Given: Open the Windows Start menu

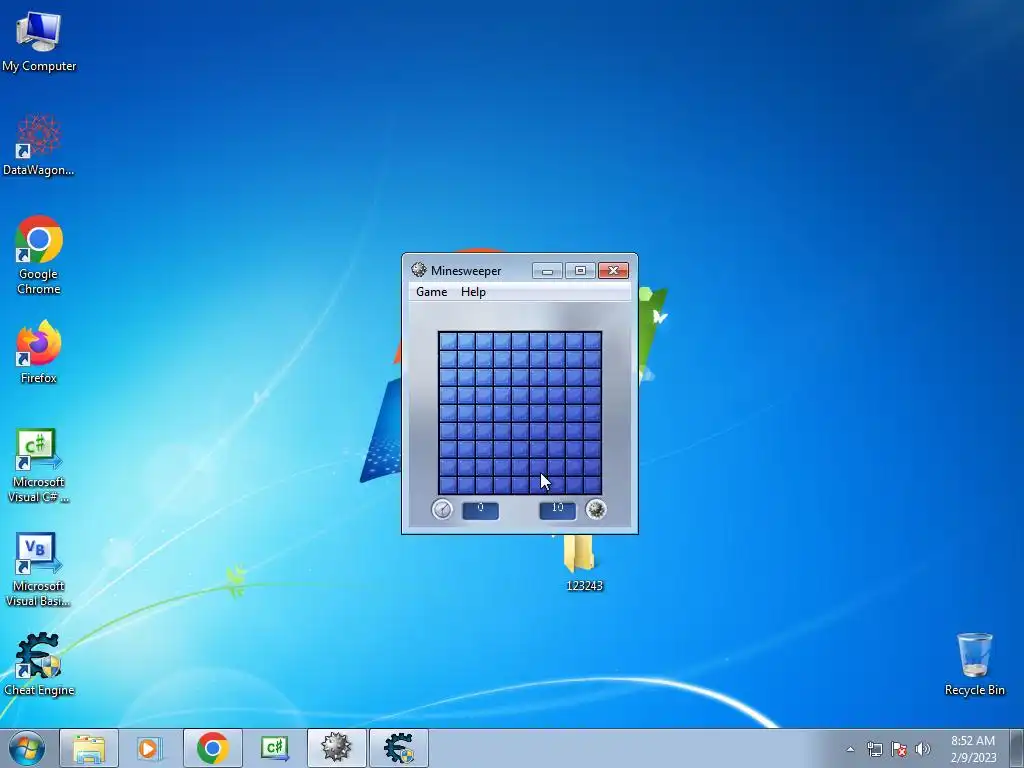Looking at the screenshot, I should pyautogui.click(x=27, y=748).
